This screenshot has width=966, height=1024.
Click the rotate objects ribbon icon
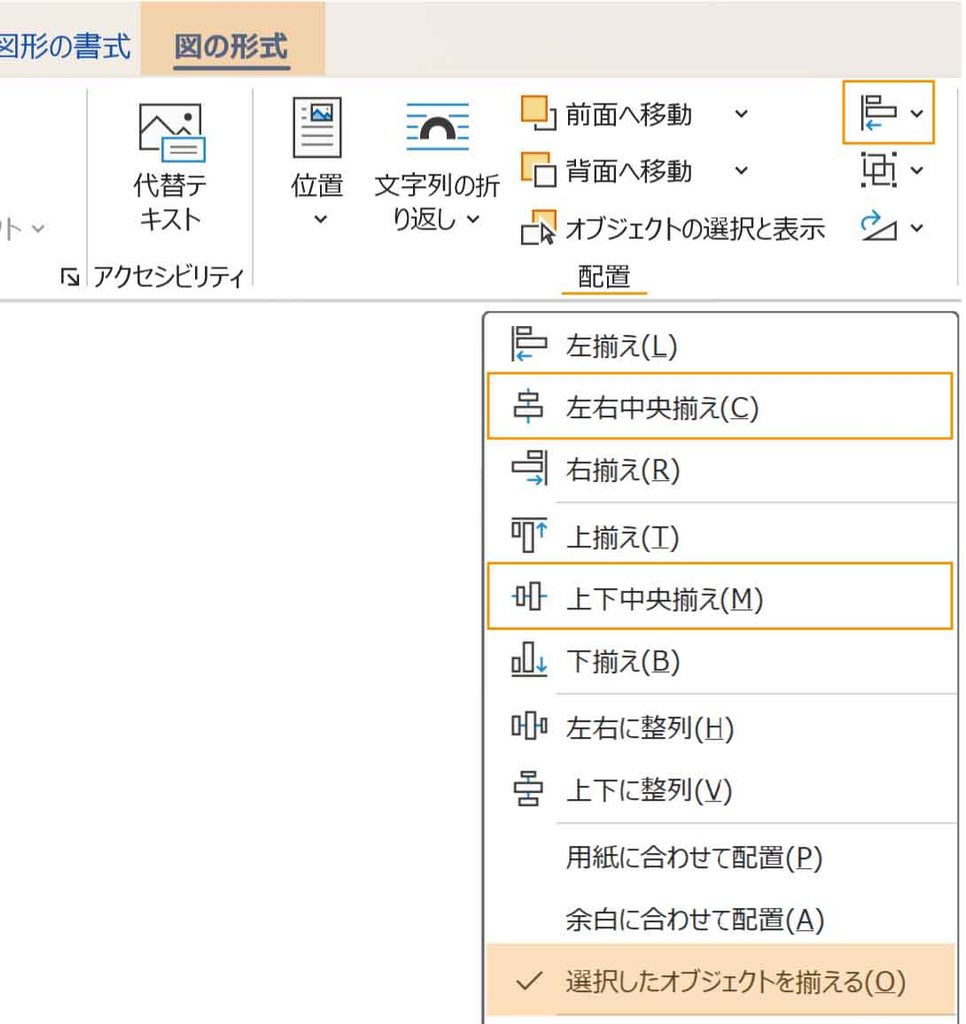[878, 226]
